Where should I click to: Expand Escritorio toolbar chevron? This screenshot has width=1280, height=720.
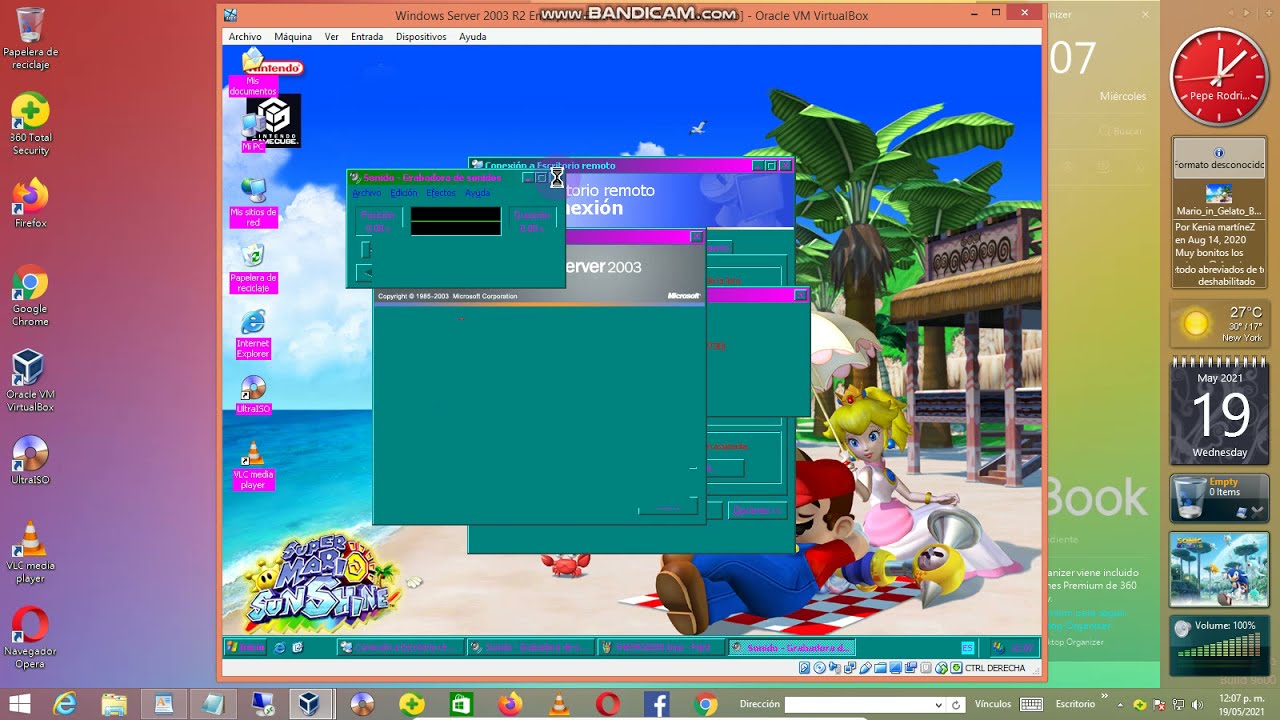point(1105,697)
